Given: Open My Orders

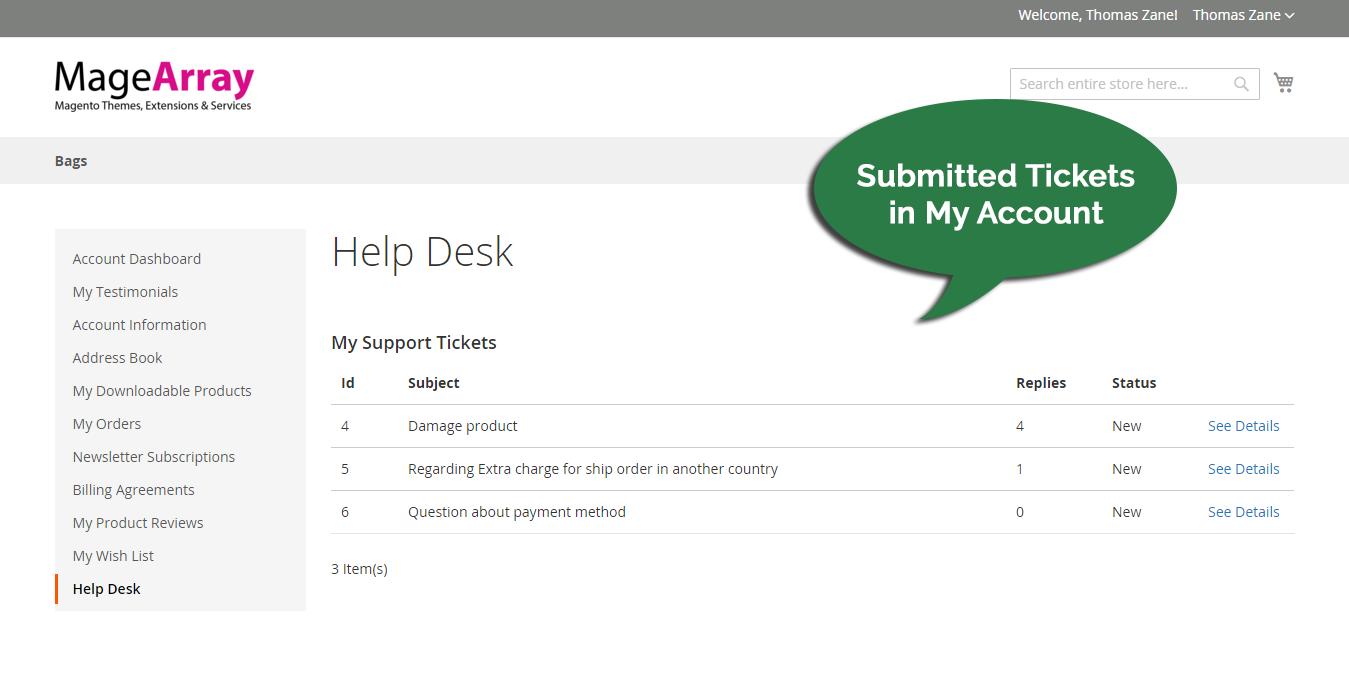Looking at the screenshot, I should click(x=106, y=423).
